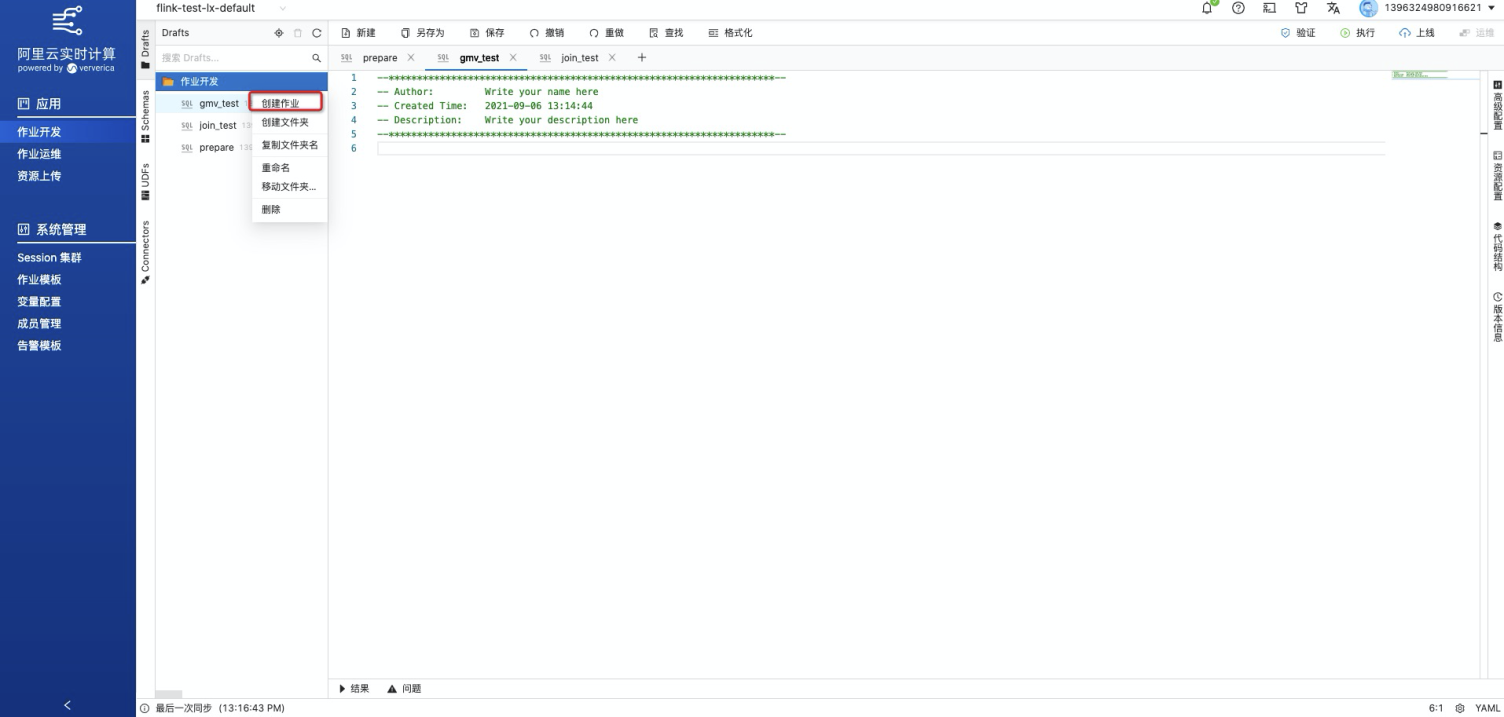Click 撤销 undo in toolbar

pyautogui.click(x=547, y=33)
